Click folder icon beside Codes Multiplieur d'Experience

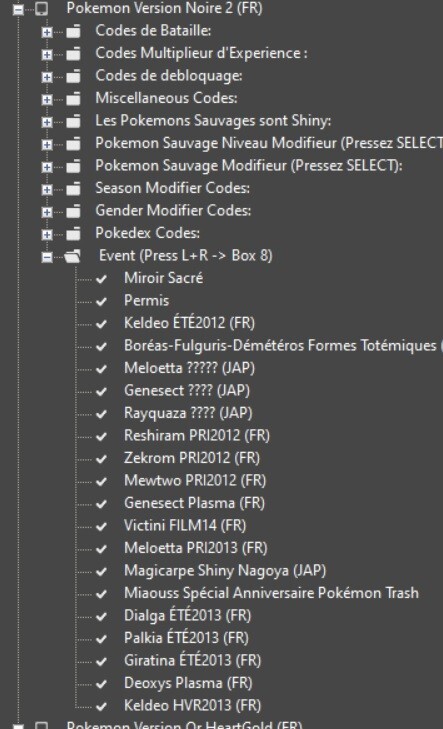73,54
